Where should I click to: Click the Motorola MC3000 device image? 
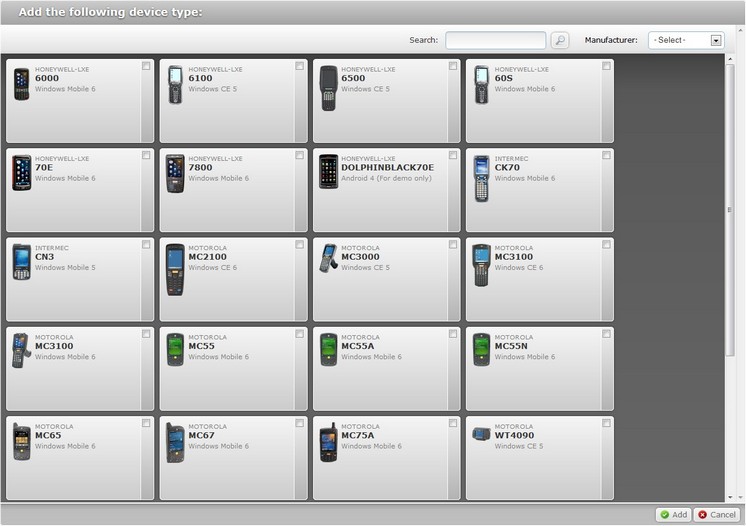coord(328,258)
